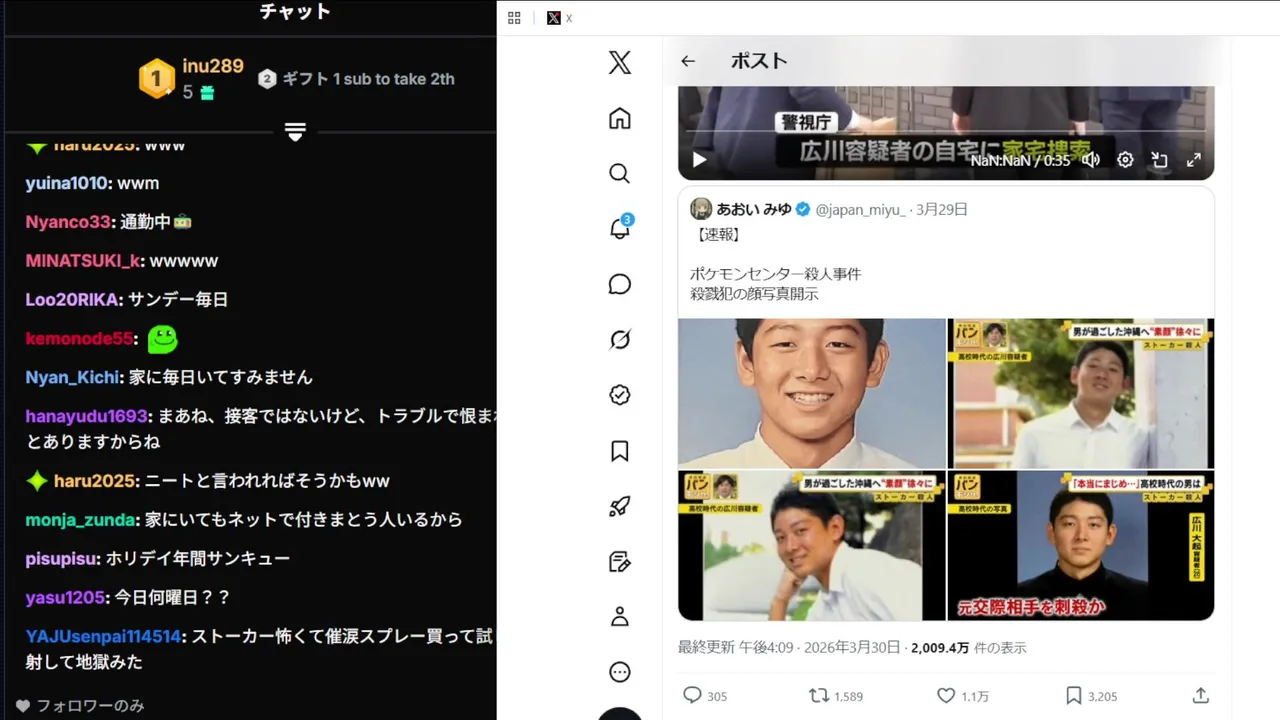The width and height of the screenshot is (1280, 720).
Task: Open Bookmarks in X sidebar
Action: [620, 451]
